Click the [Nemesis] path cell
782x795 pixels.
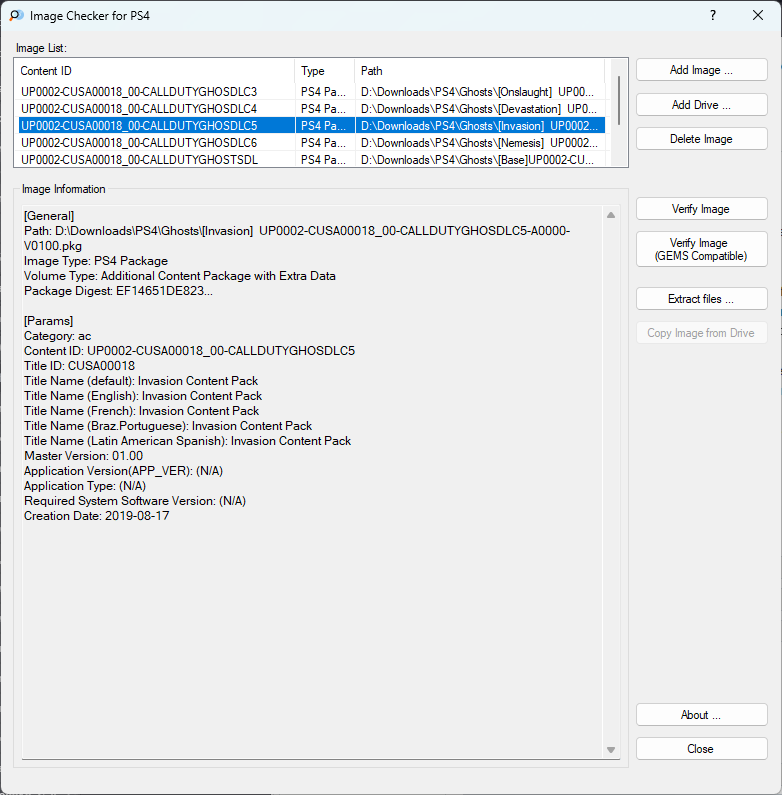(479, 143)
